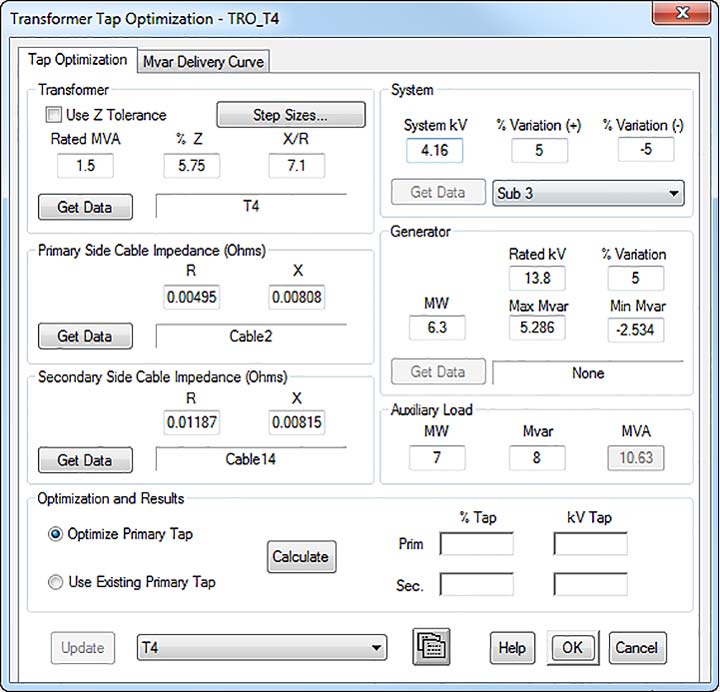Expand the Sub 3 system dropdown
Viewport: 720px width, 692px height.
click(672, 193)
